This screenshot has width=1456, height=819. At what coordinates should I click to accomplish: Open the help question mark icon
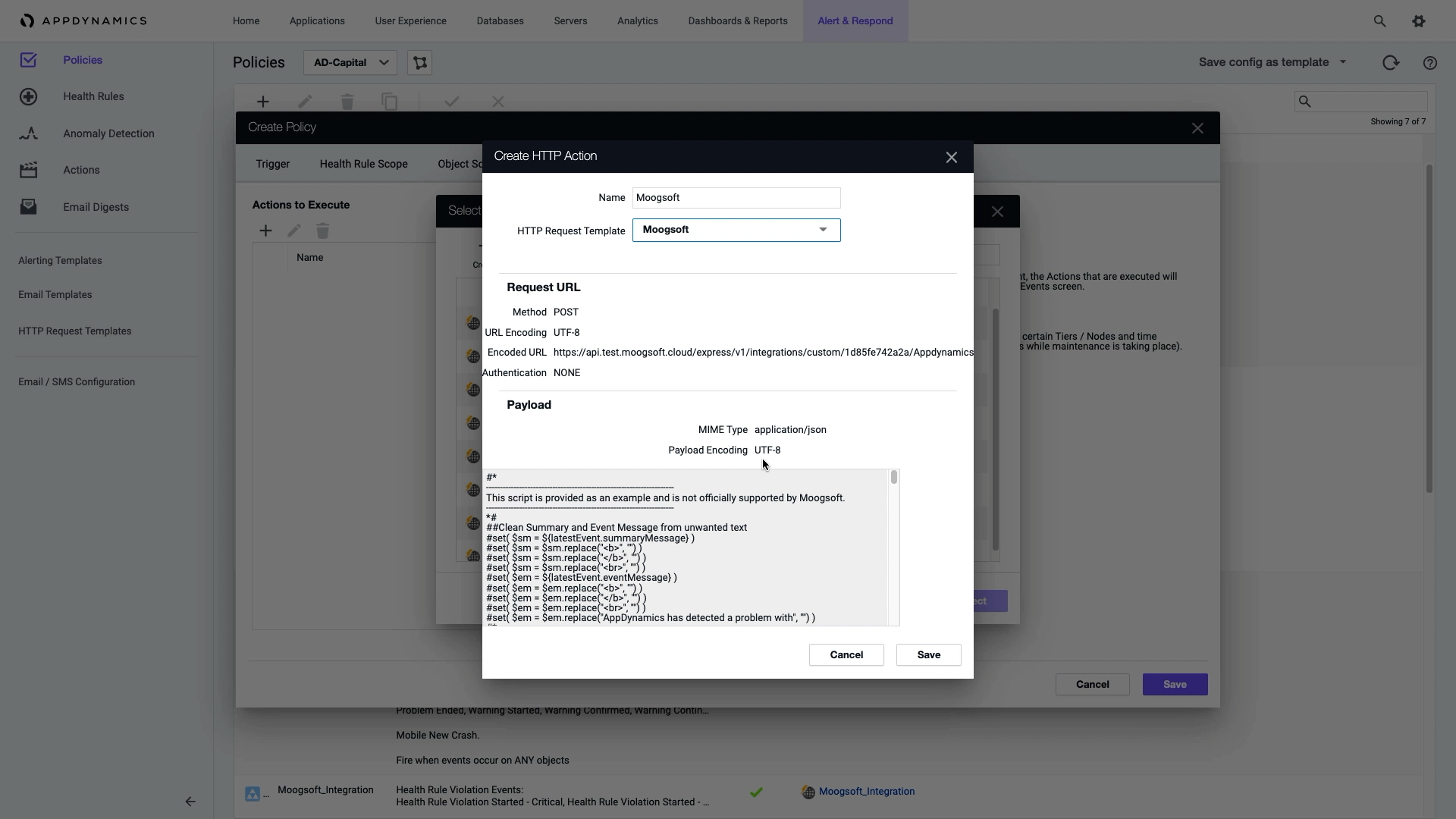click(1430, 63)
